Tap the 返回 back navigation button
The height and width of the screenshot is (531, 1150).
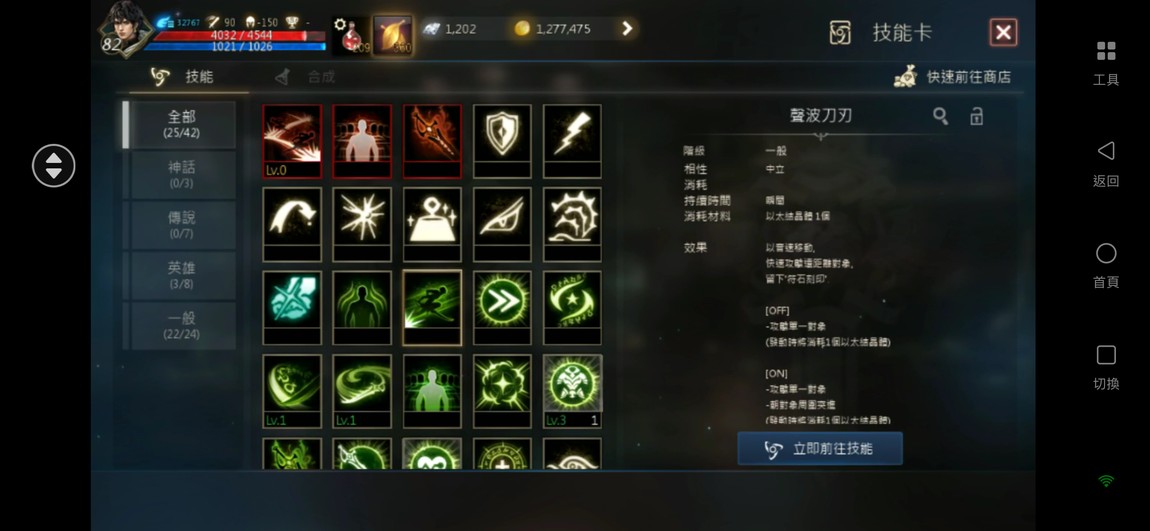(1106, 165)
